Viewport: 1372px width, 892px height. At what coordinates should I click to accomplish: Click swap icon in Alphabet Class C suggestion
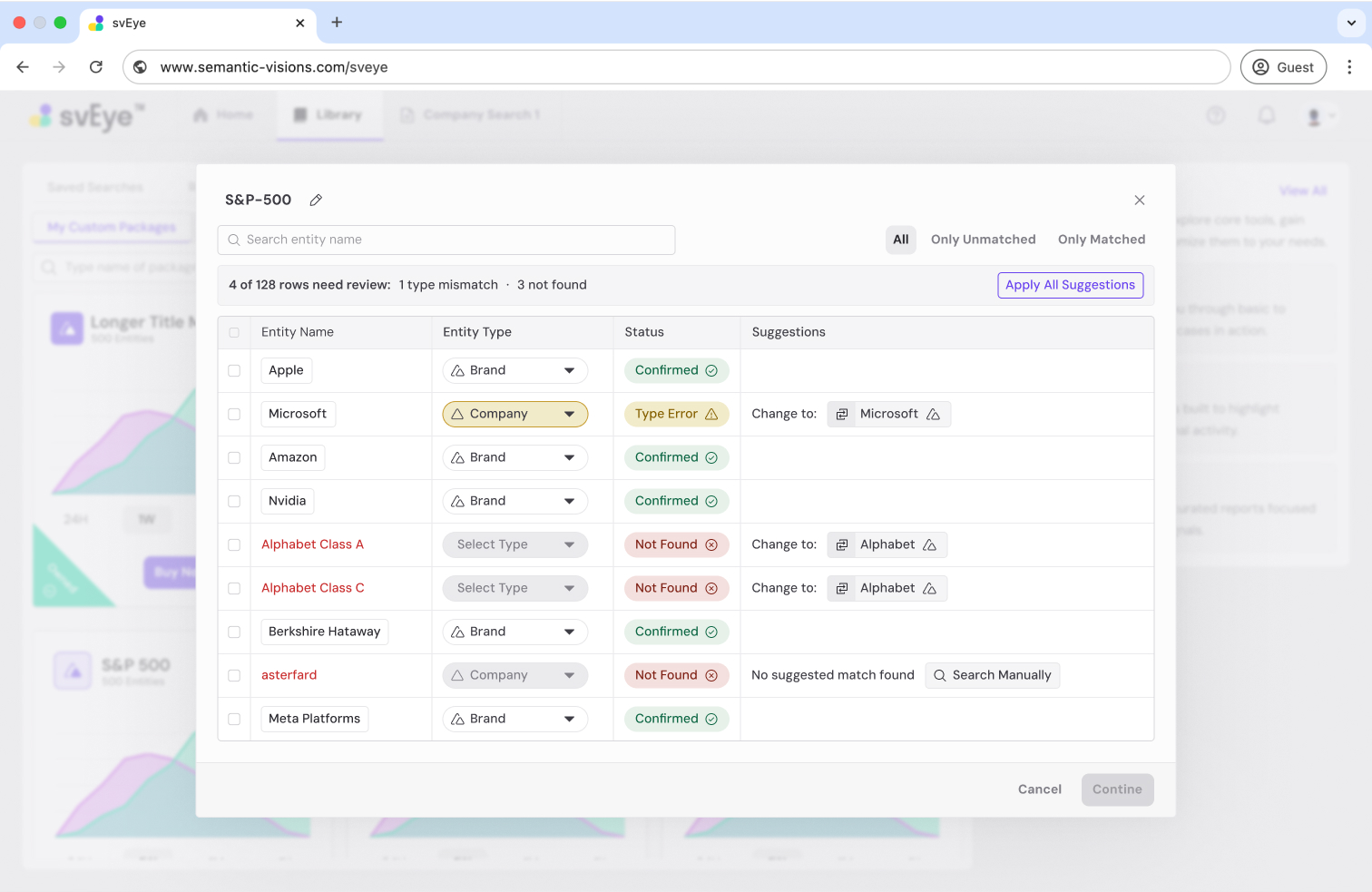point(842,588)
